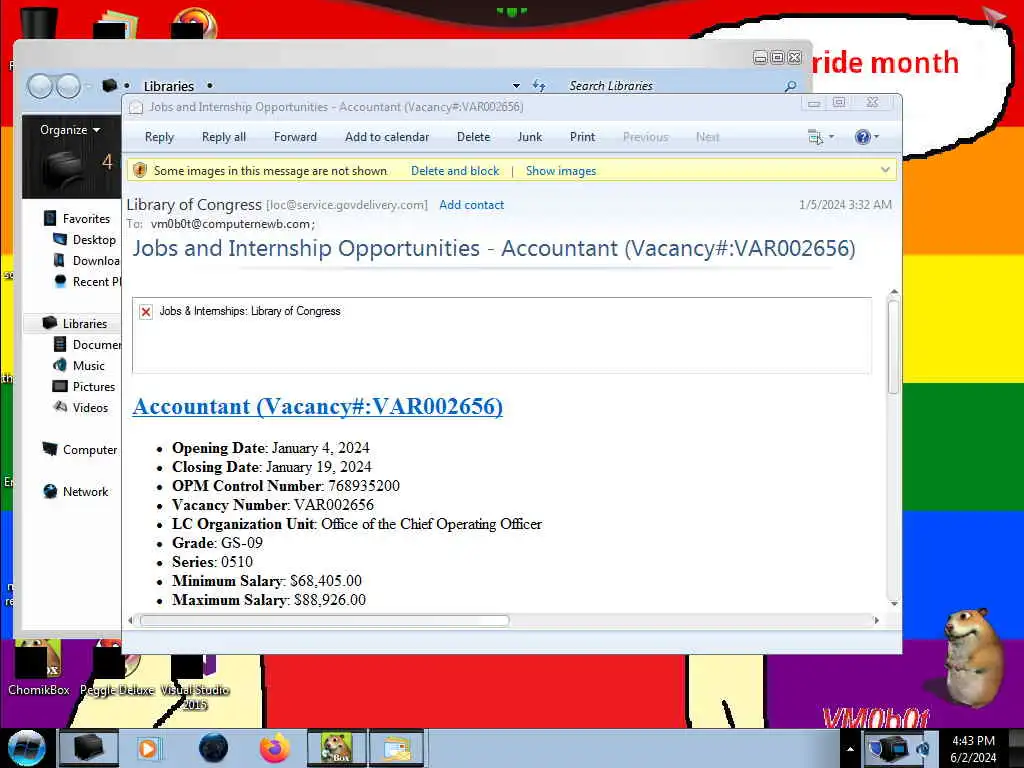Show hidden tray icons arrow
The height and width of the screenshot is (768, 1024).
click(x=850, y=749)
